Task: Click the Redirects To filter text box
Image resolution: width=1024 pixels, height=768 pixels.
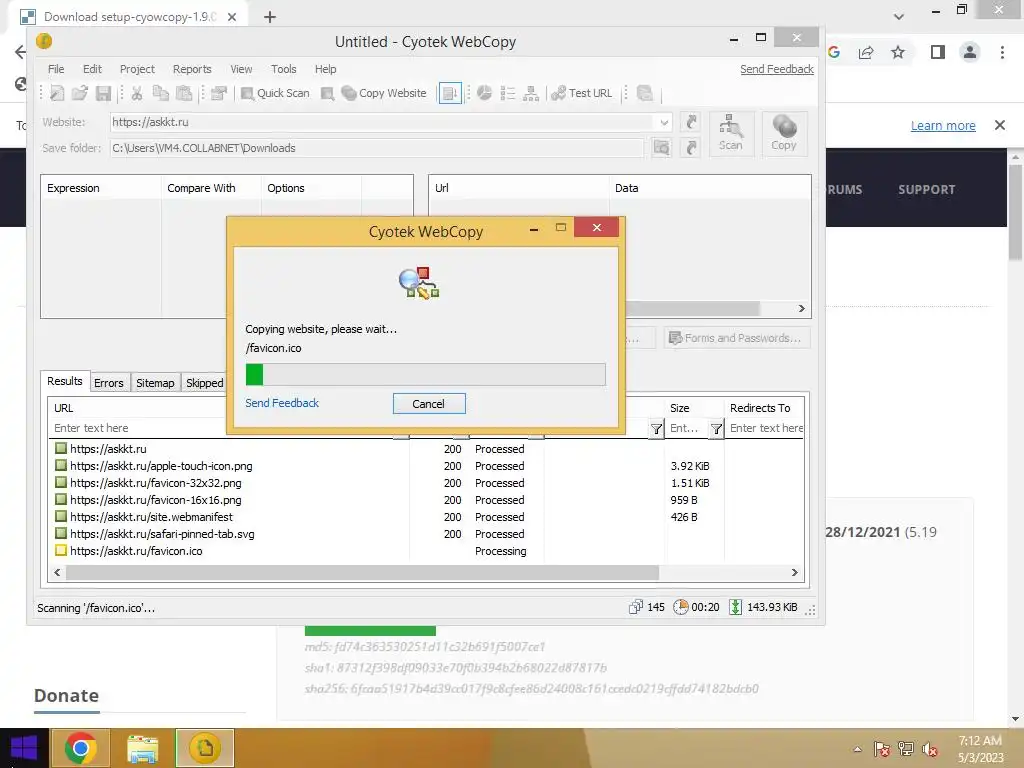Action: [x=766, y=428]
